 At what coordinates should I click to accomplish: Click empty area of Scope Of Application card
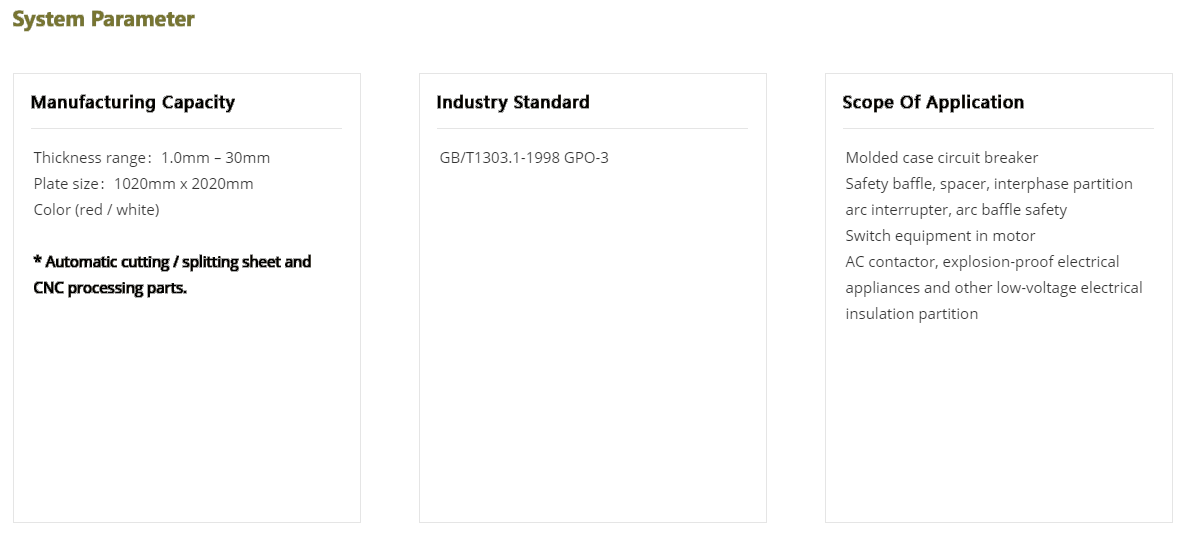(x=999, y=430)
